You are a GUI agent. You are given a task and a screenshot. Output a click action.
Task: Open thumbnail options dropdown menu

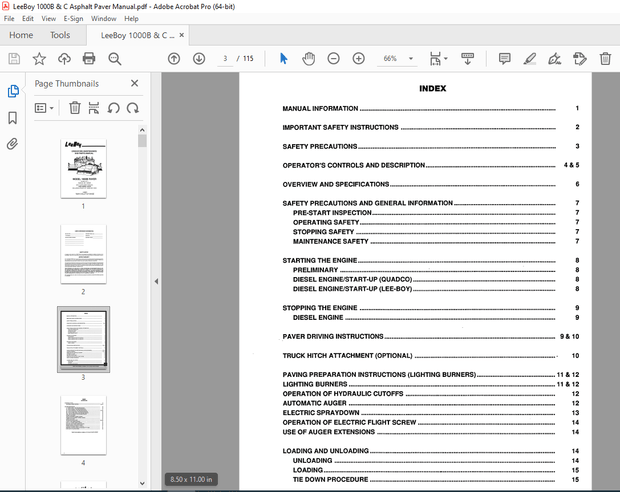[44, 108]
